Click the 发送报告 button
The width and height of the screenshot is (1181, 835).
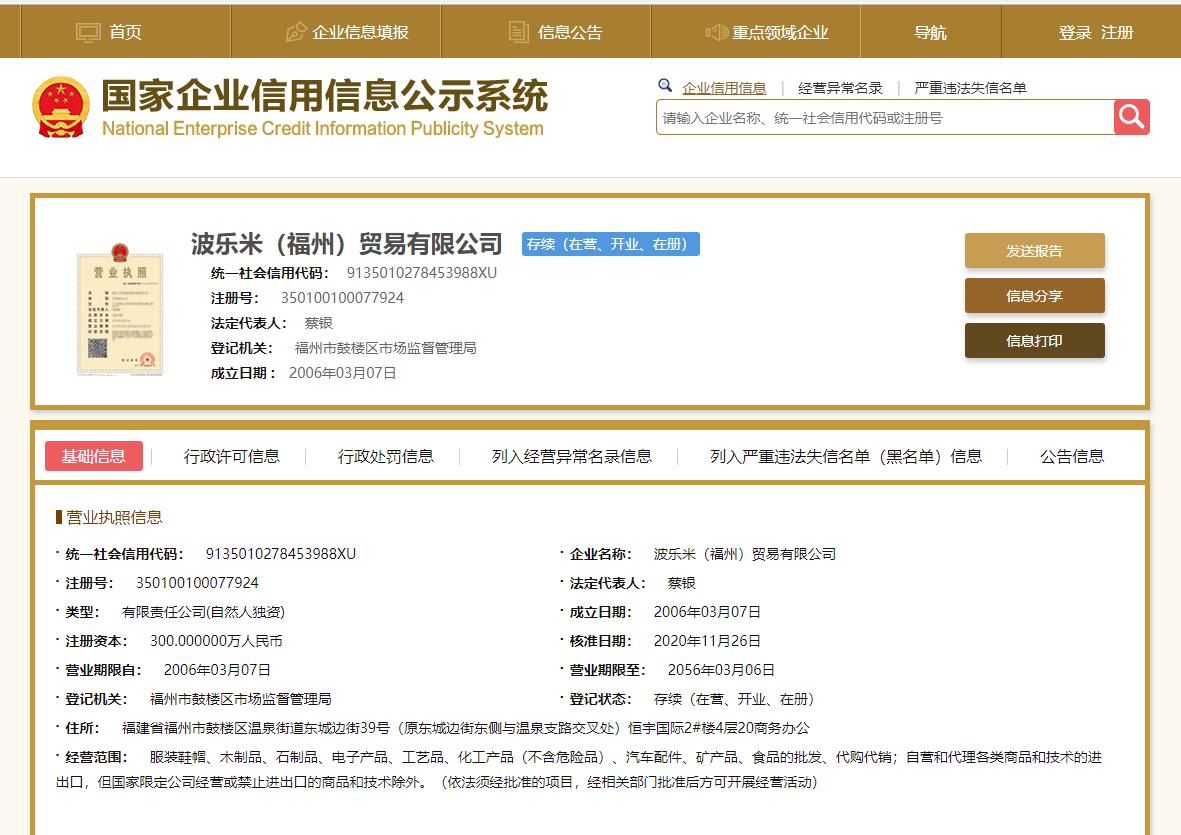[1034, 250]
